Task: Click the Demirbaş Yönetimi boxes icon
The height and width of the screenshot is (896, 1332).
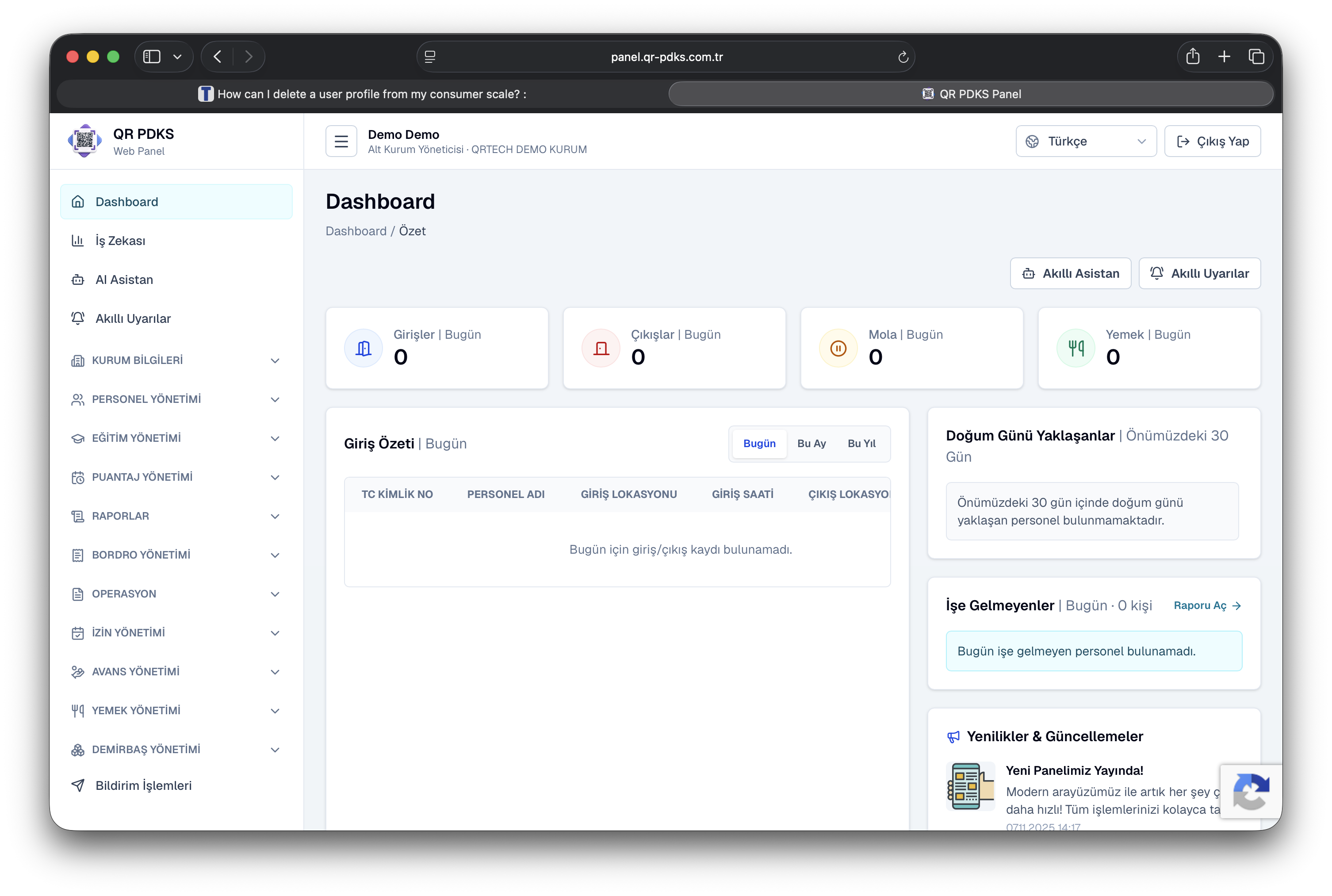Action: (78, 749)
